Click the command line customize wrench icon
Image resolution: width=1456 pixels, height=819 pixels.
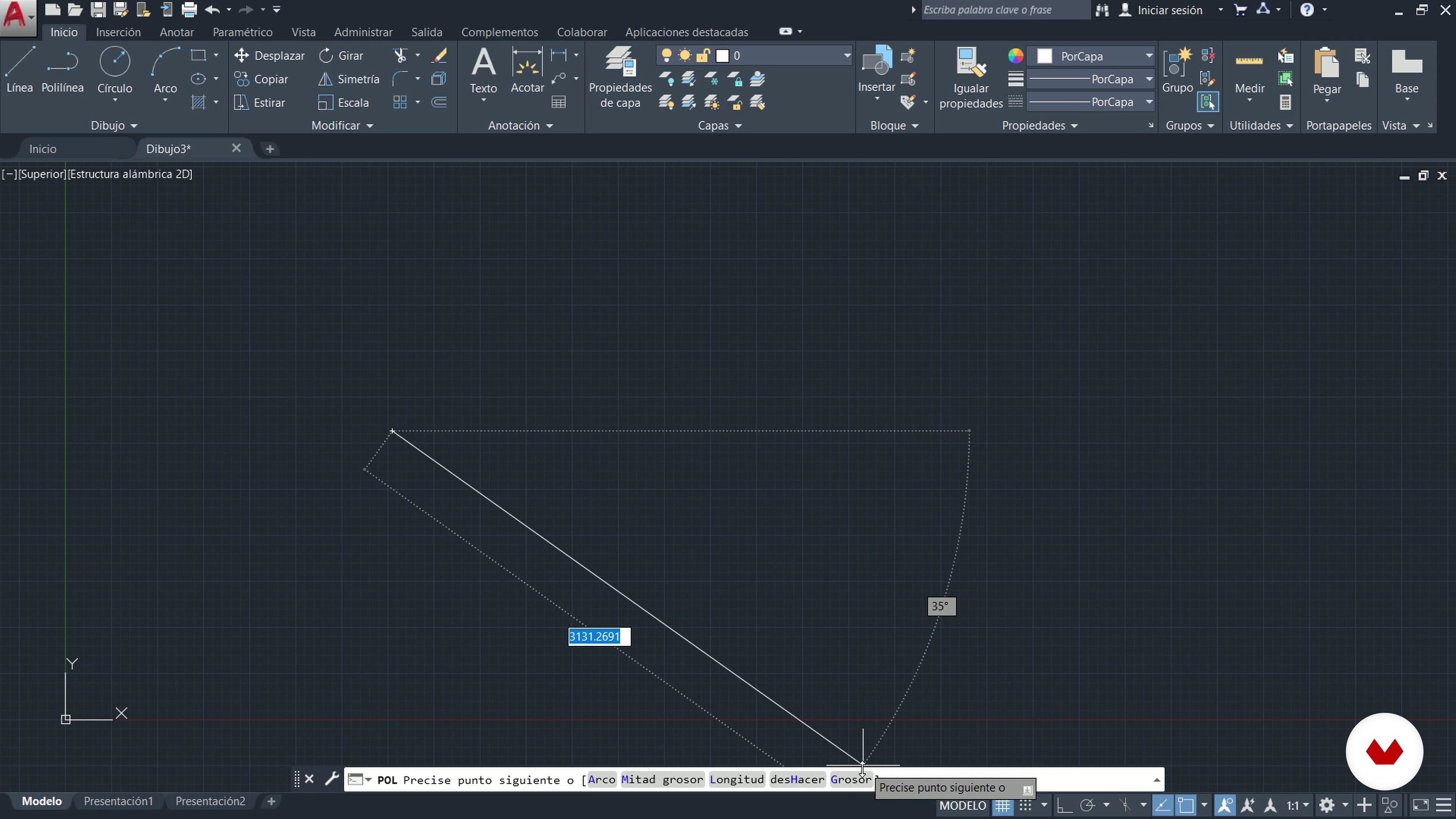click(x=332, y=779)
